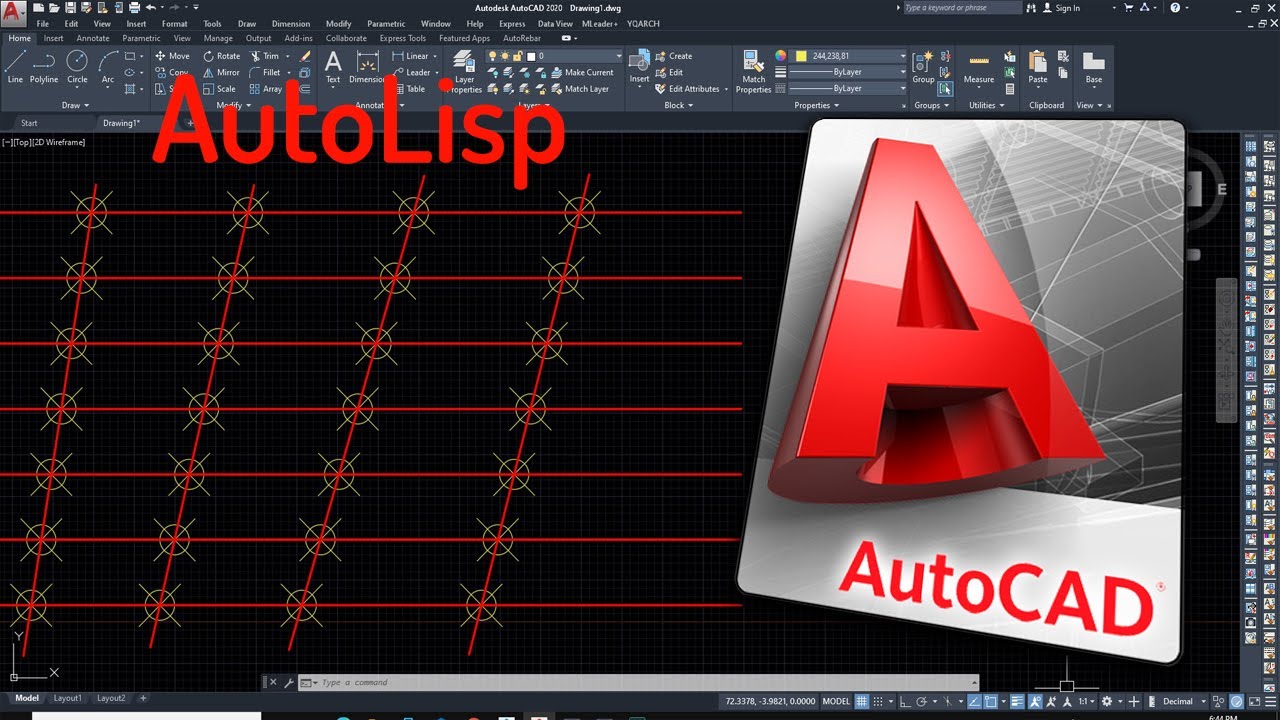Expand the Utilities panel

click(x=987, y=105)
